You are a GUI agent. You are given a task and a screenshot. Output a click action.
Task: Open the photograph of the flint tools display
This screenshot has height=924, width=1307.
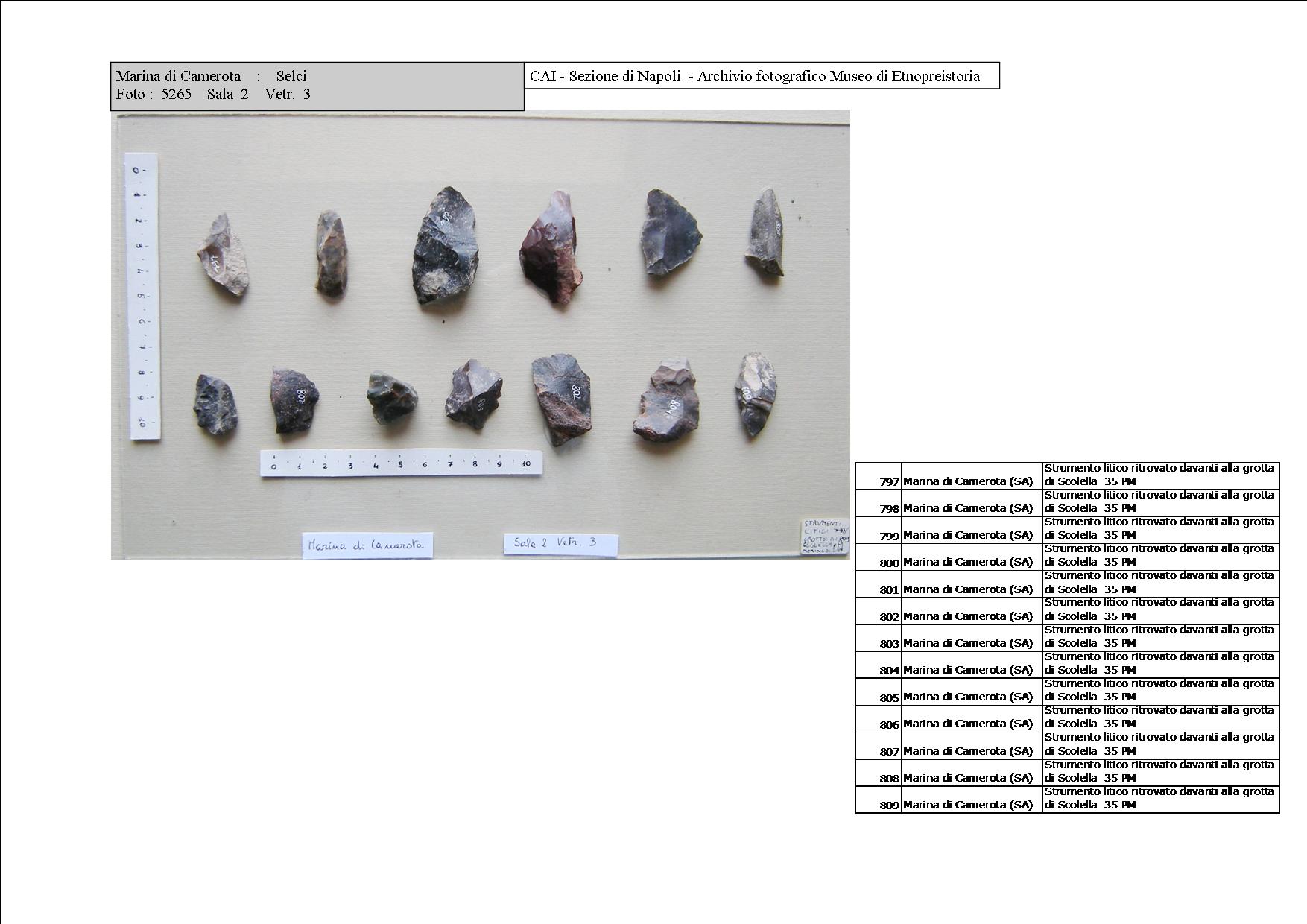[x=481, y=335]
